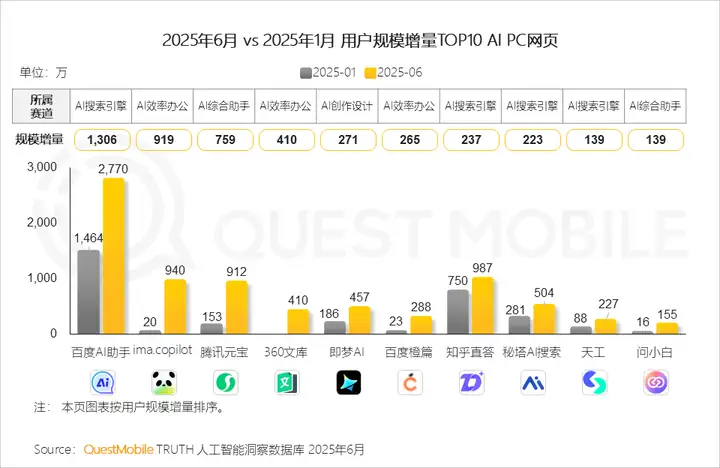The image size is (720, 468).
Task: Click the 3,000 y-axis tick label
Action: point(42,167)
